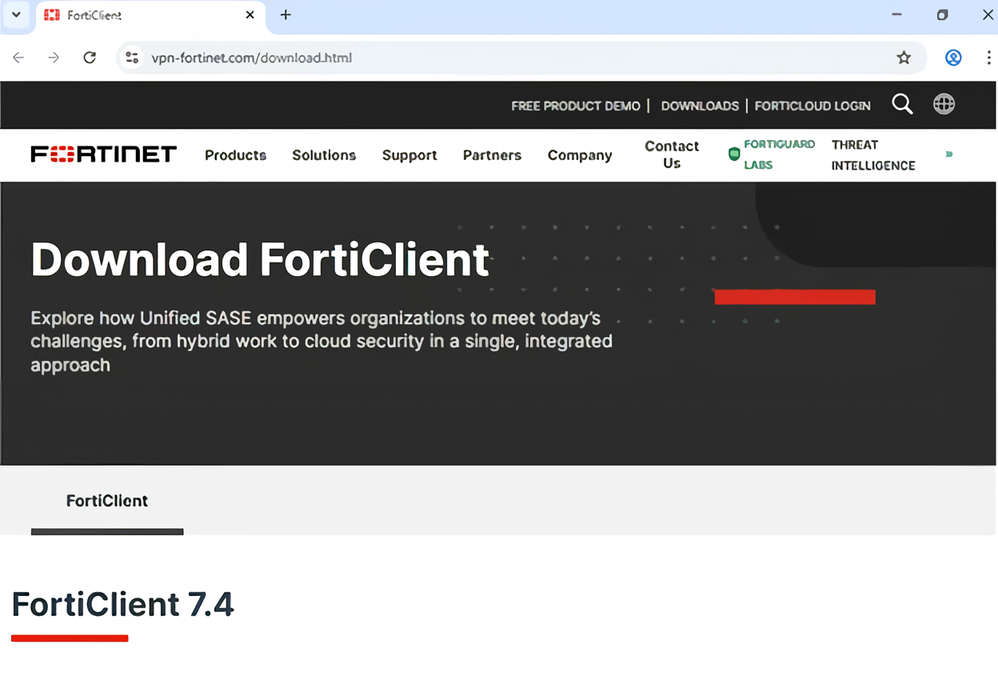Open the tab search chevron
This screenshot has height=680, width=998.
click(15, 15)
